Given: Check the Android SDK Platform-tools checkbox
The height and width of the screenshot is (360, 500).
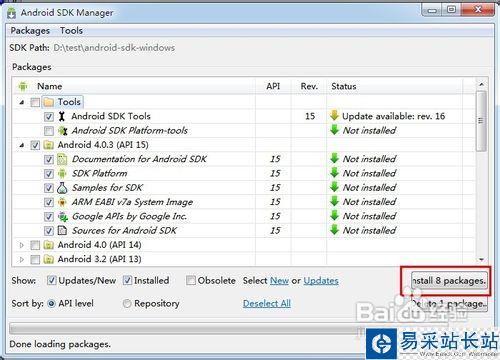Looking at the screenshot, I should (x=49, y=131).
